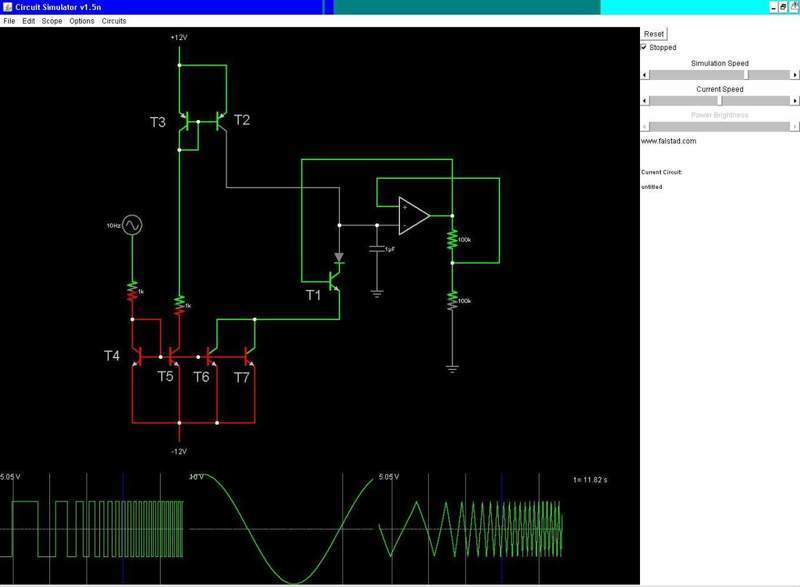Select the 1k resistor below the AC source
Screen dimensions: 800x587
click(x=133, y=291)
